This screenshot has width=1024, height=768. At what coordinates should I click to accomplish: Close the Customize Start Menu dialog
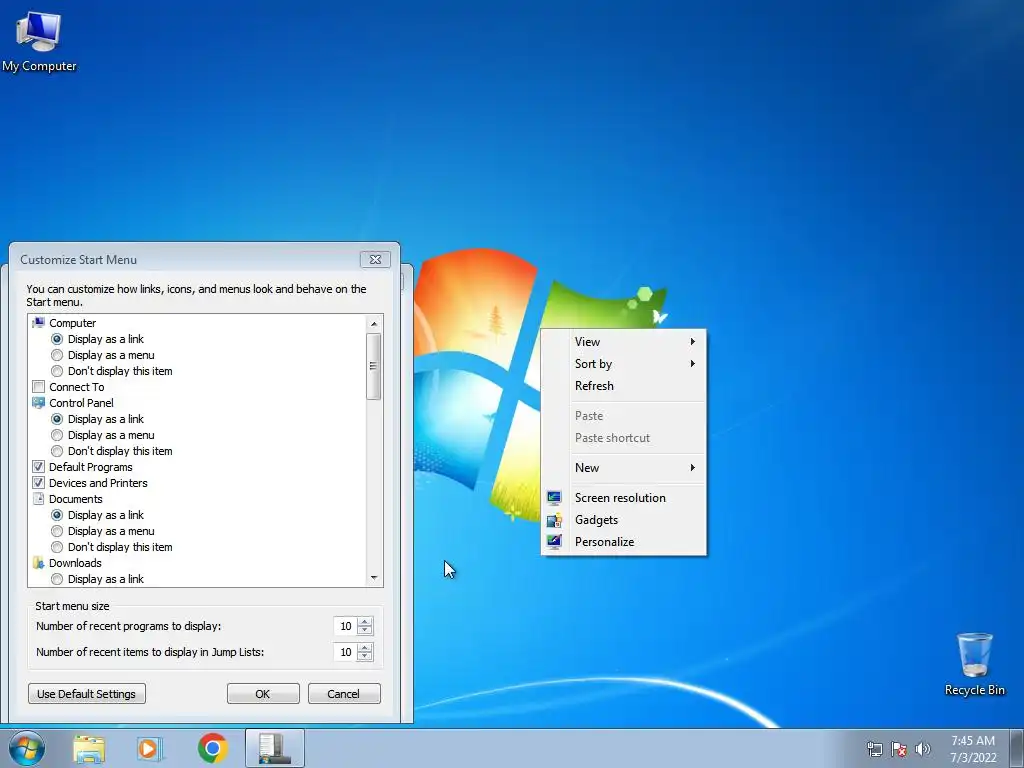point(376,259)
